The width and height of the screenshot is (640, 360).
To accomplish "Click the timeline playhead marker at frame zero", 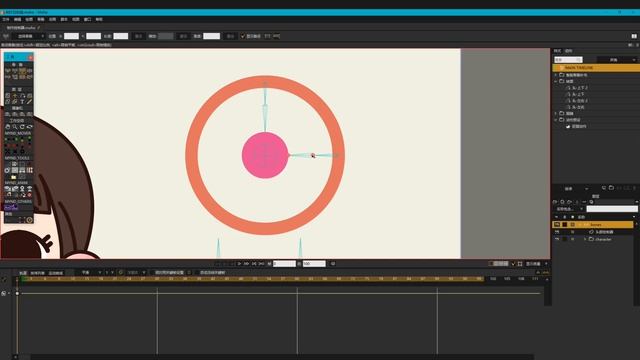I will coord(17,293).
